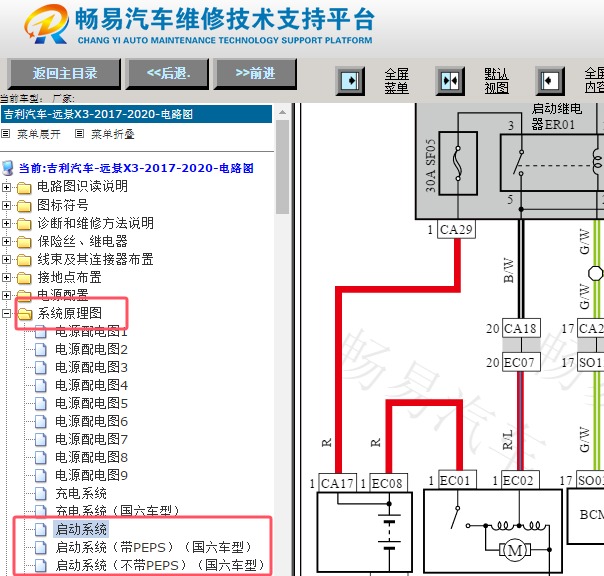Open 线束及其连接器布置 tree item

[96, 259]
